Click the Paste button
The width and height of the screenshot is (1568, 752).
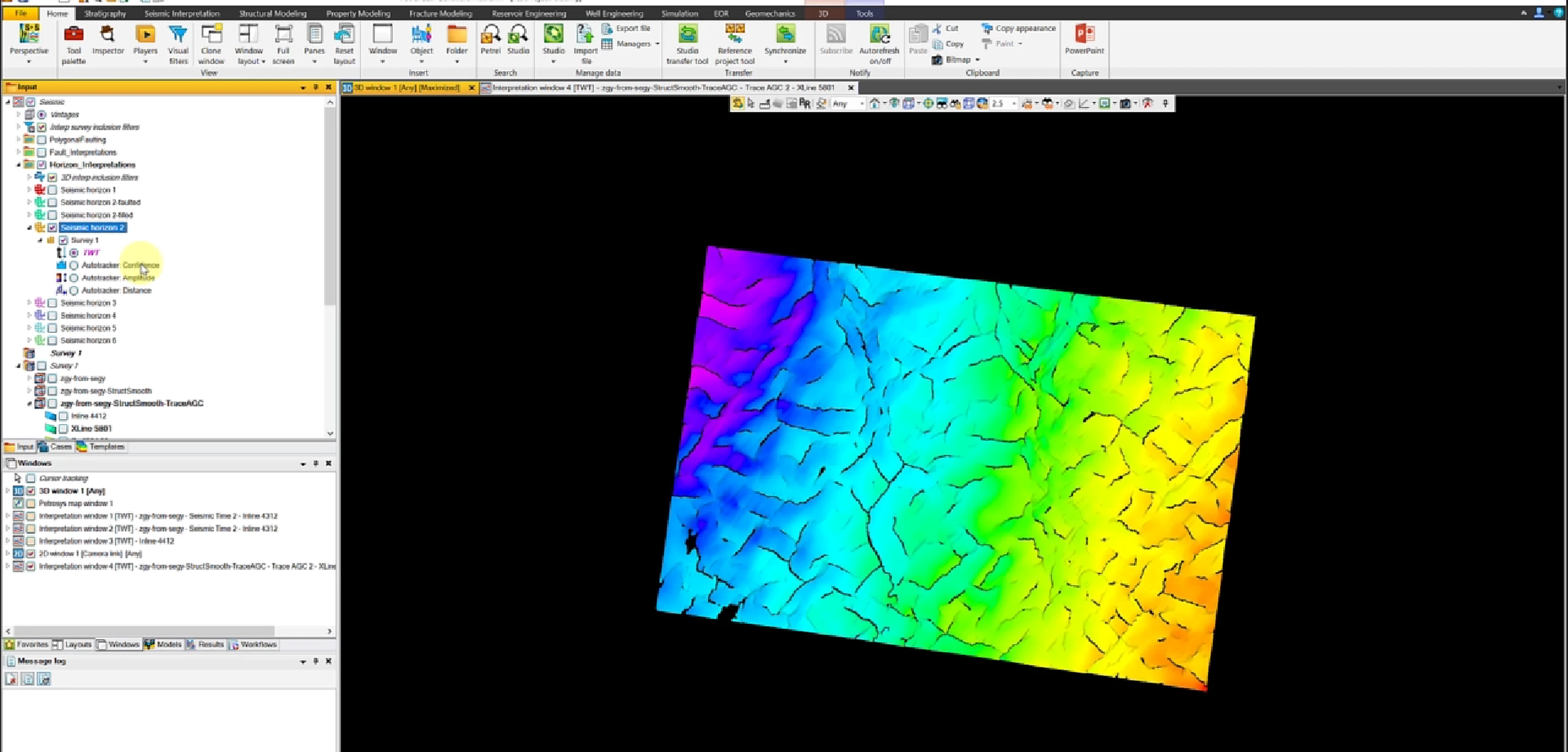(x=918, y=40)
